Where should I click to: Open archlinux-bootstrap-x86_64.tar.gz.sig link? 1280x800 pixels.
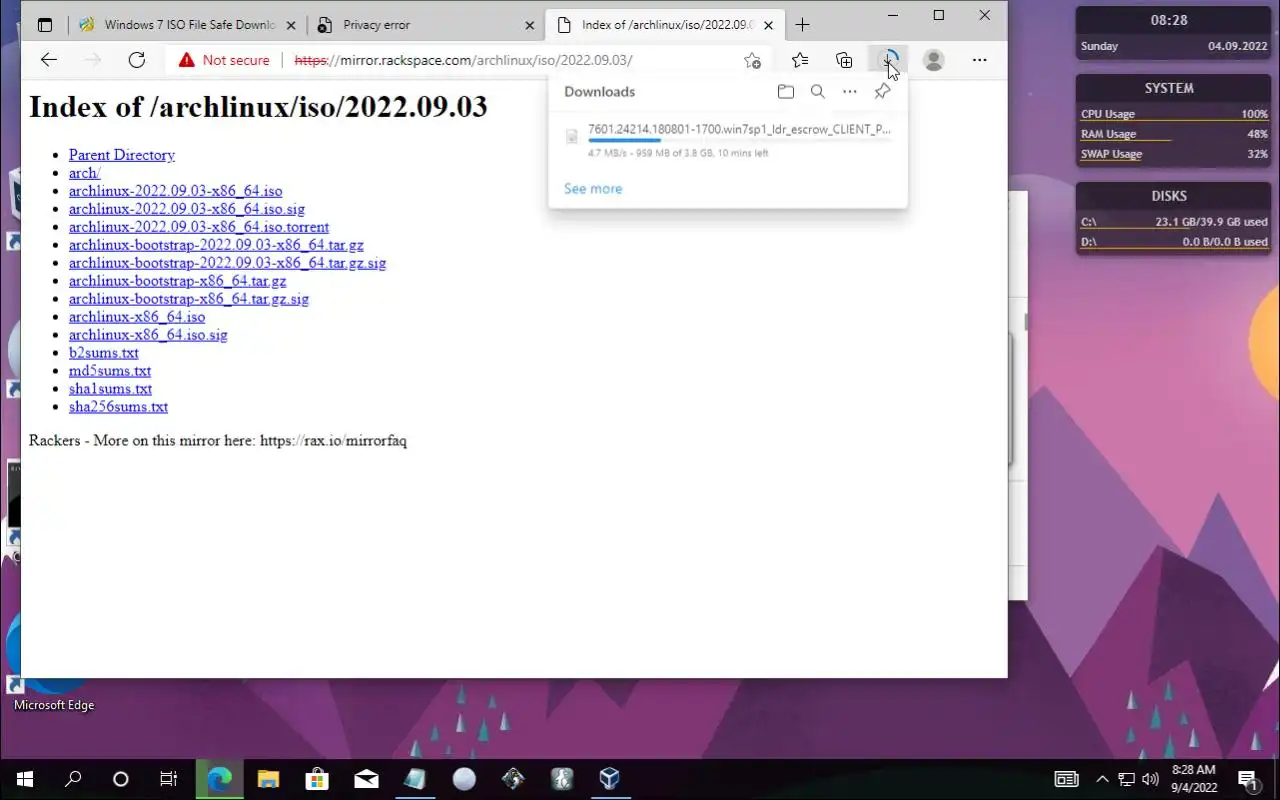tap(189, 299)
